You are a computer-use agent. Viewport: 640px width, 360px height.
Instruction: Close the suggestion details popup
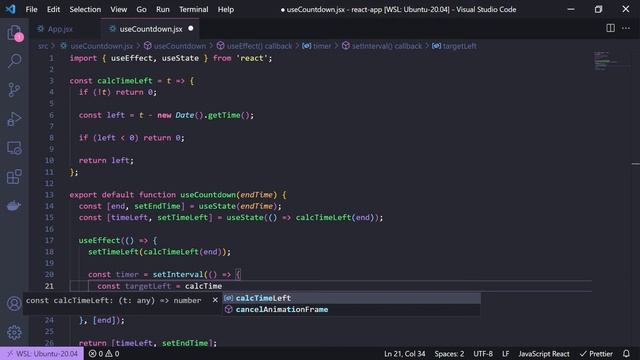tap(215, 300)
